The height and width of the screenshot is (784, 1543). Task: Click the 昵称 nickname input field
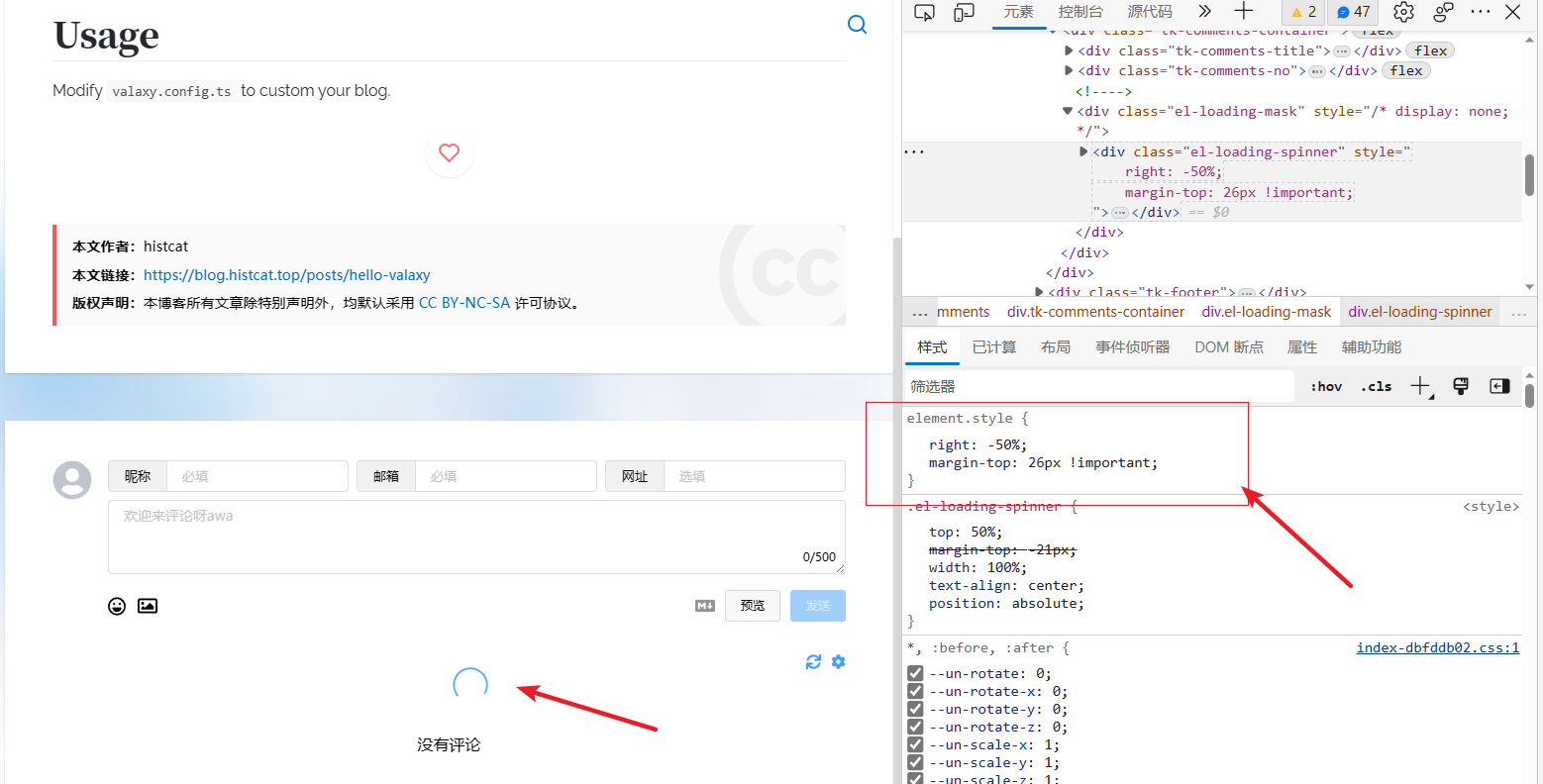(x=257, y=476)
